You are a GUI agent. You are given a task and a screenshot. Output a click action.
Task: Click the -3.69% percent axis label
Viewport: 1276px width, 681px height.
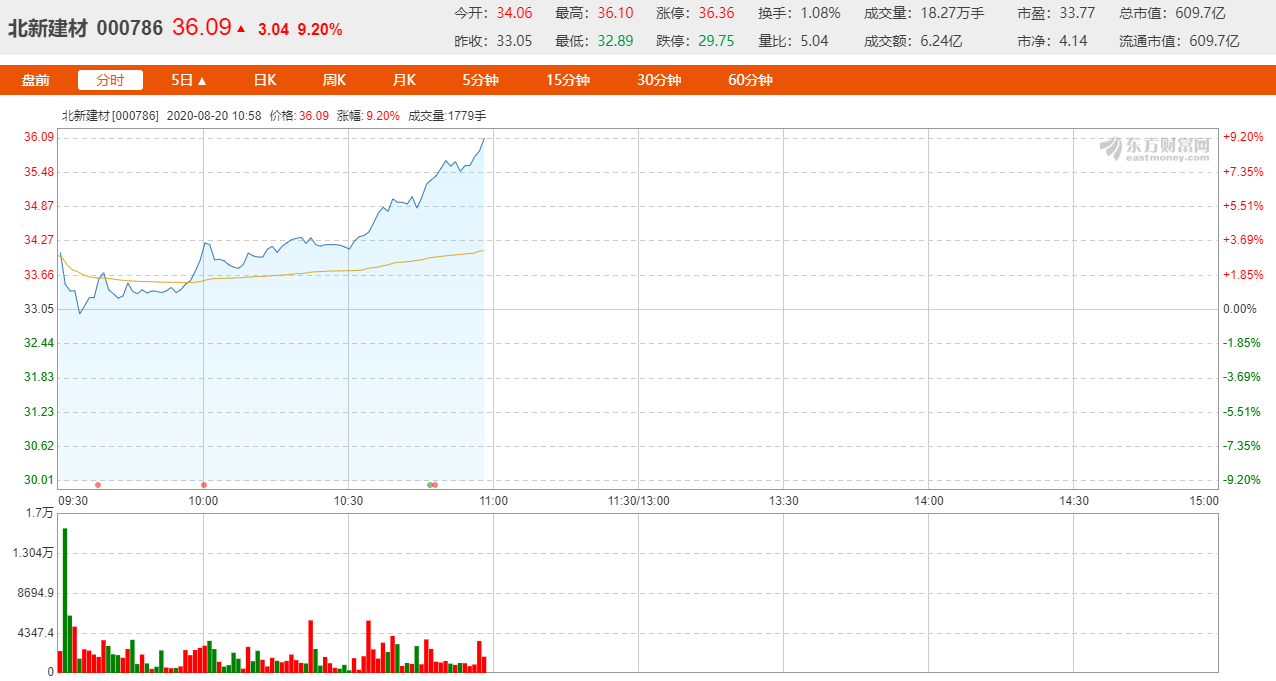[x=1243, y=377]
